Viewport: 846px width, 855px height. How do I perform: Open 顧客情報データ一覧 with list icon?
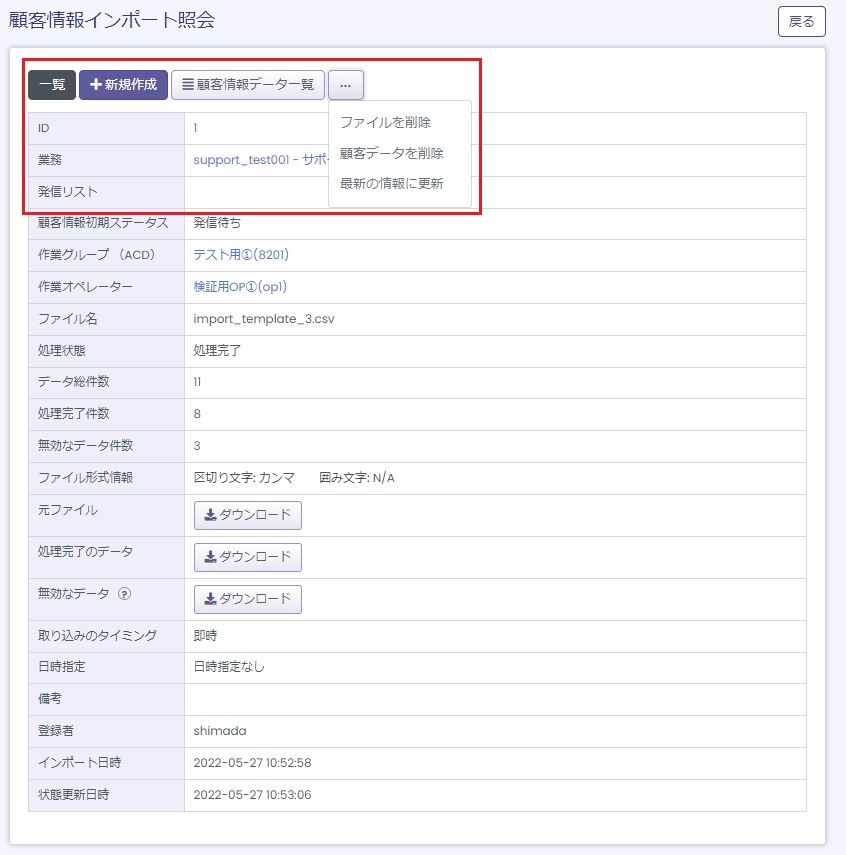[248, 85]
